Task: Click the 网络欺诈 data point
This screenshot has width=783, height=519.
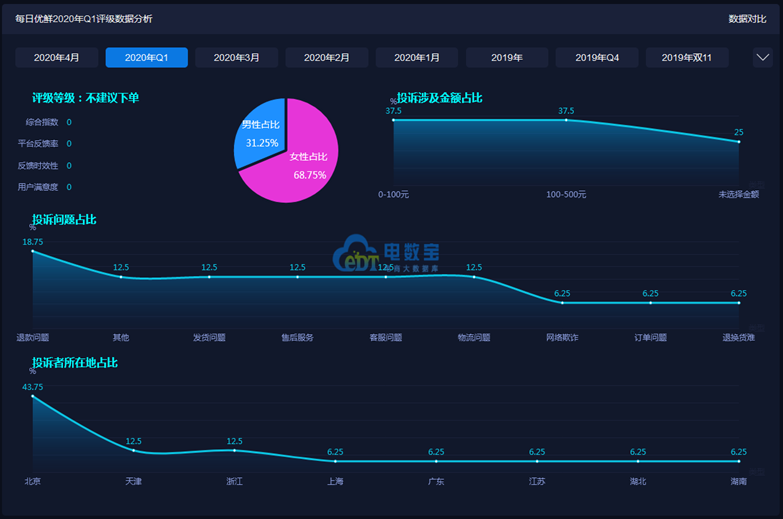Action: click(x=562, y=303)
